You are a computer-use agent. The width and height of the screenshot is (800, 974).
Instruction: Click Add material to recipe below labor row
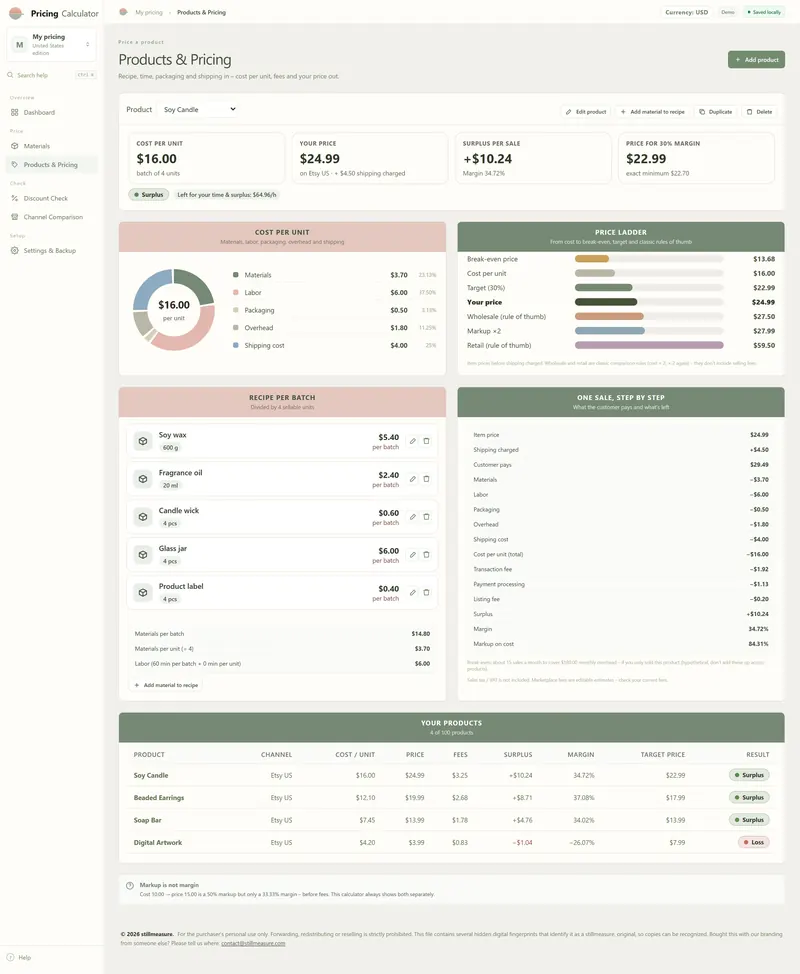click(166, 685)
